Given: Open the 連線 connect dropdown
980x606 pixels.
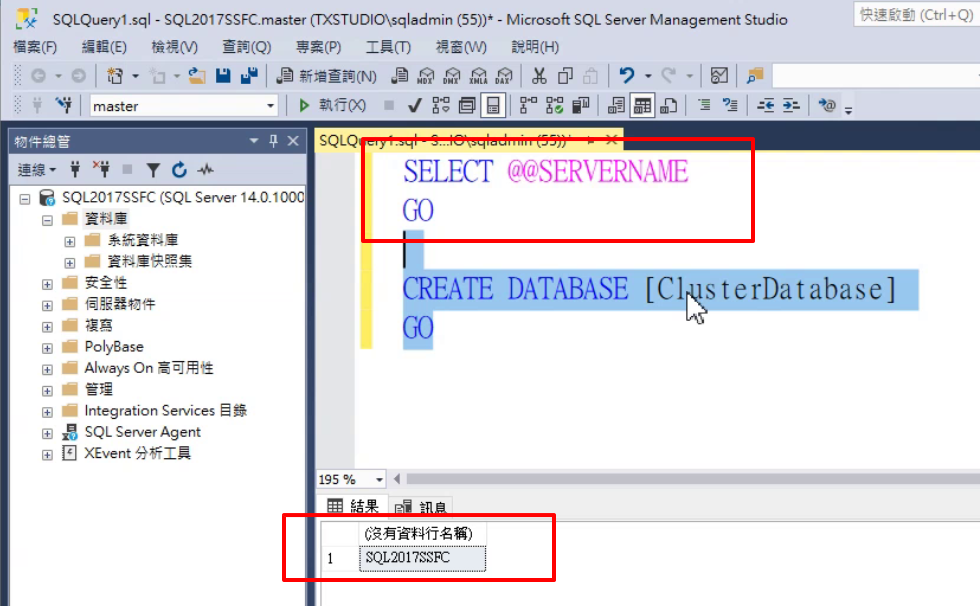Looking at the screenshot, I should pos(37,169).
